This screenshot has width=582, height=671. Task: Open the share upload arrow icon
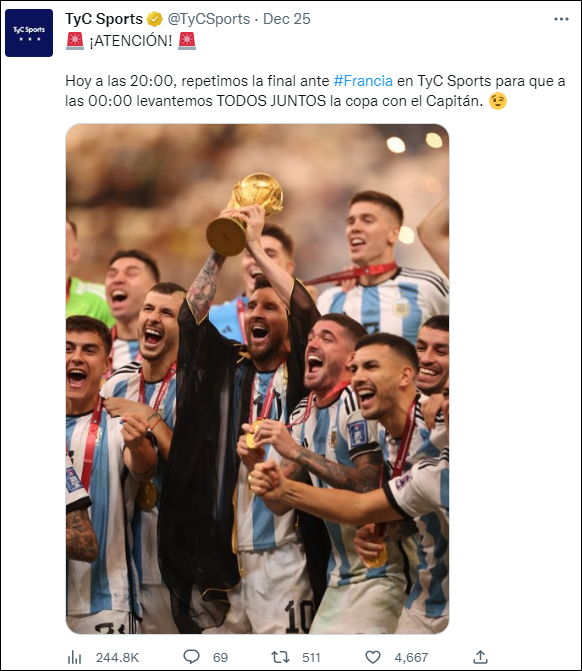point(481,657)
